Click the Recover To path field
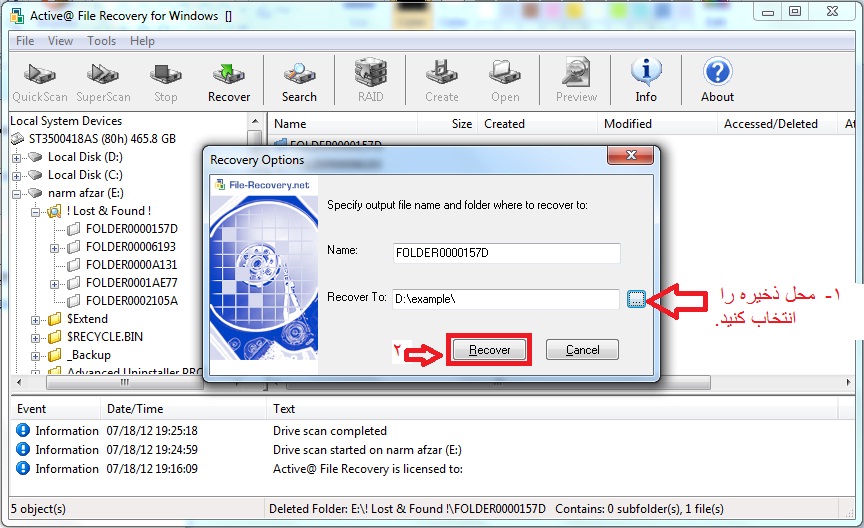 (506, 299)
